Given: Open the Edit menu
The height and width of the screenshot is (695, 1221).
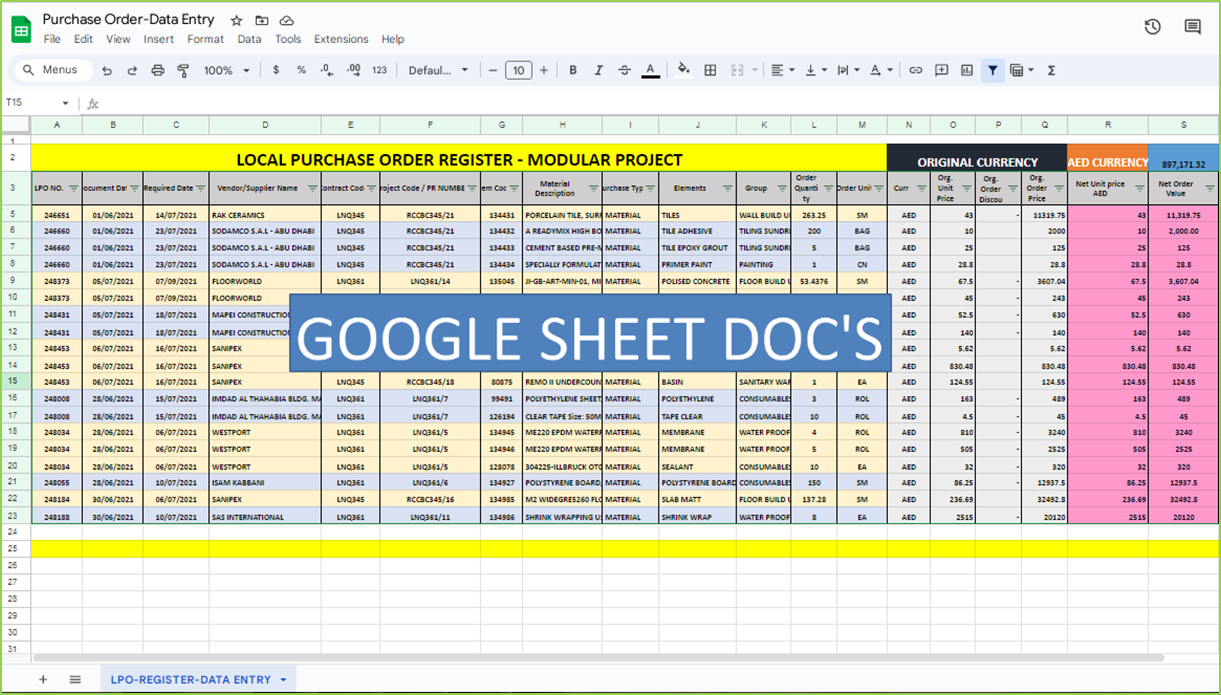Looking at the screenshot, I should click(x=83, y=39).
